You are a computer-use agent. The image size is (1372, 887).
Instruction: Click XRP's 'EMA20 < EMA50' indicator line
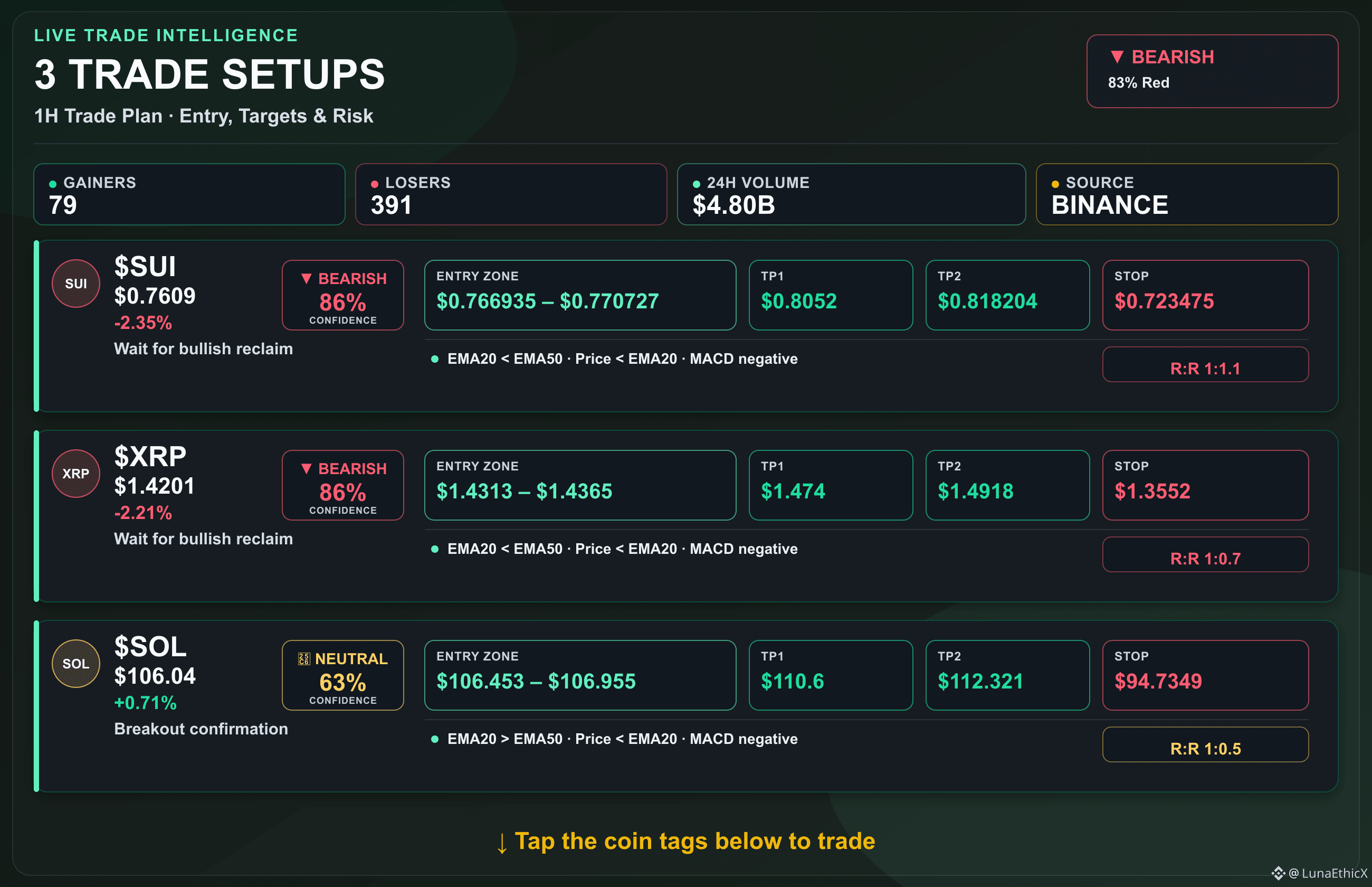coord(622,549)
